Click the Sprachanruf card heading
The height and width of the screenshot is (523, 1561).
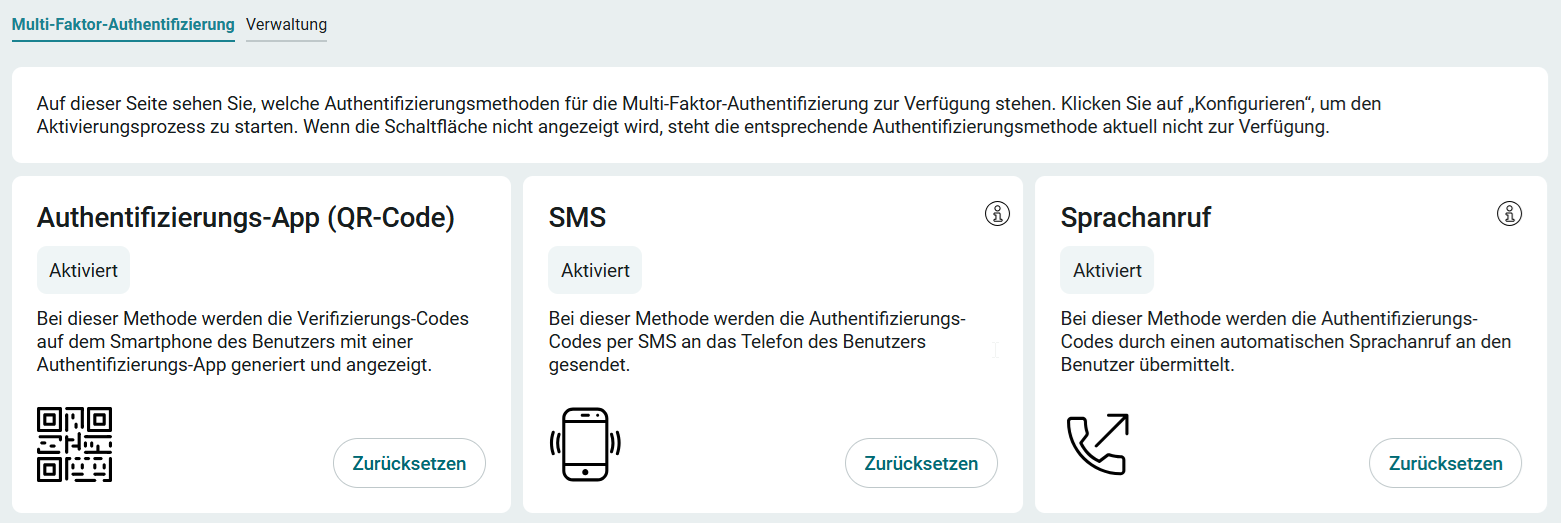click(1135, 217)
